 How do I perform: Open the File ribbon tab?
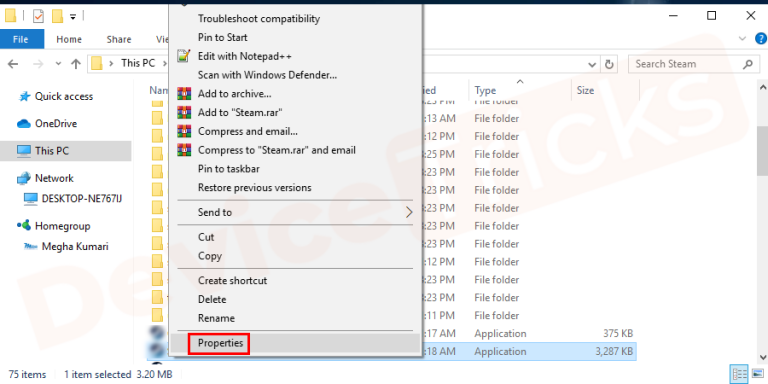coord(22,39)
